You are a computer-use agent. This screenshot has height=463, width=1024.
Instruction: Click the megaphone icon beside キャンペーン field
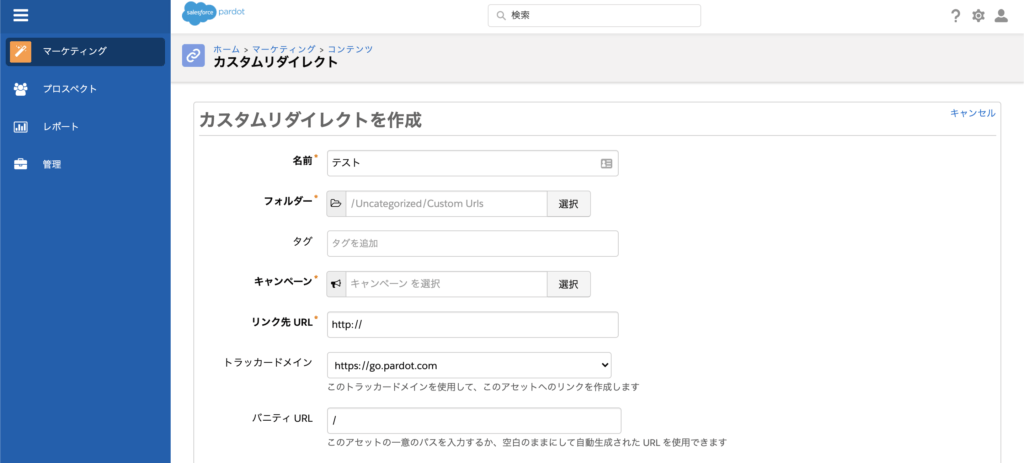(x=336, y=284)
